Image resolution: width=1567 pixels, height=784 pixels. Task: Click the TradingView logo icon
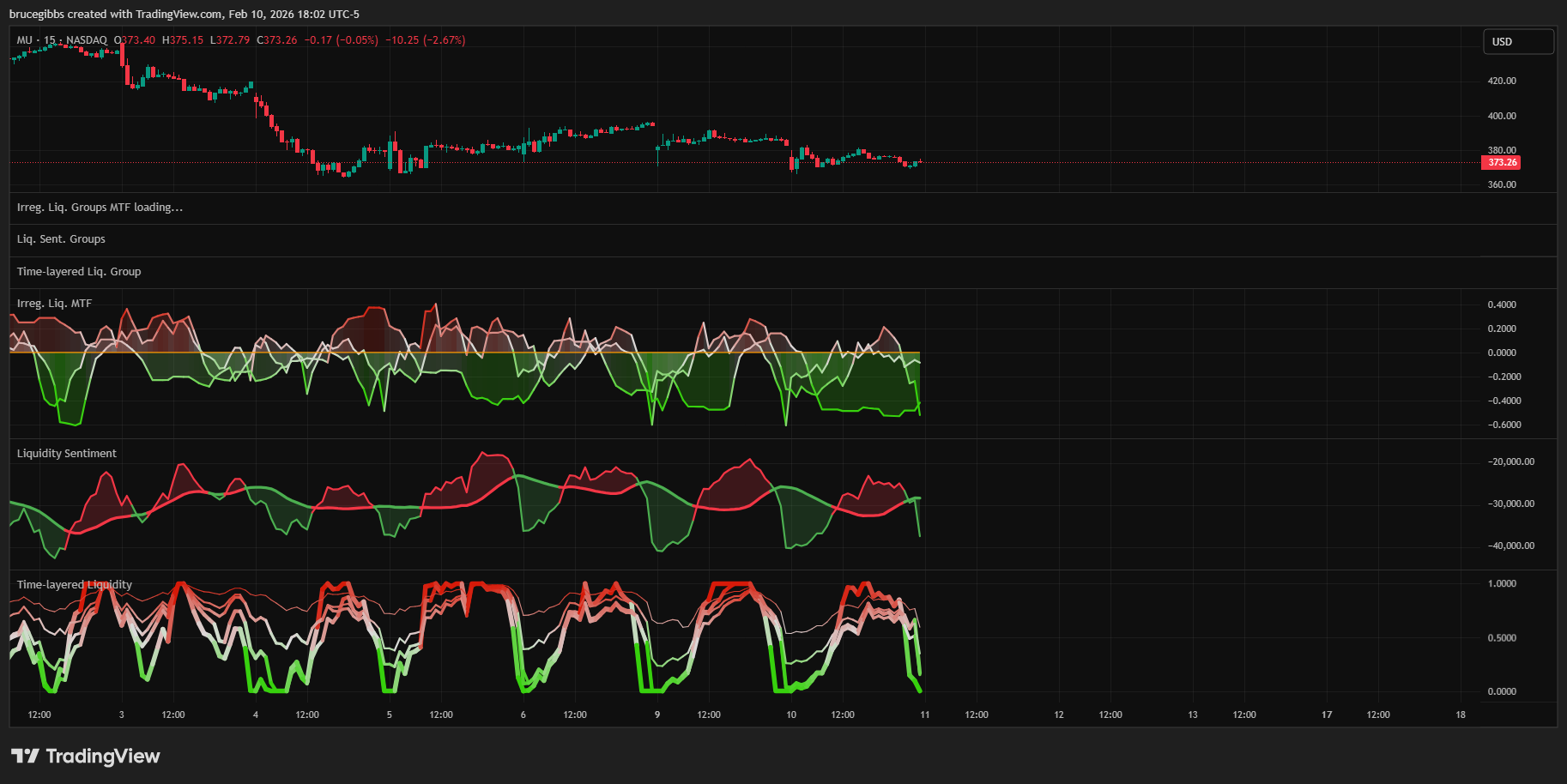click(25, 756)
